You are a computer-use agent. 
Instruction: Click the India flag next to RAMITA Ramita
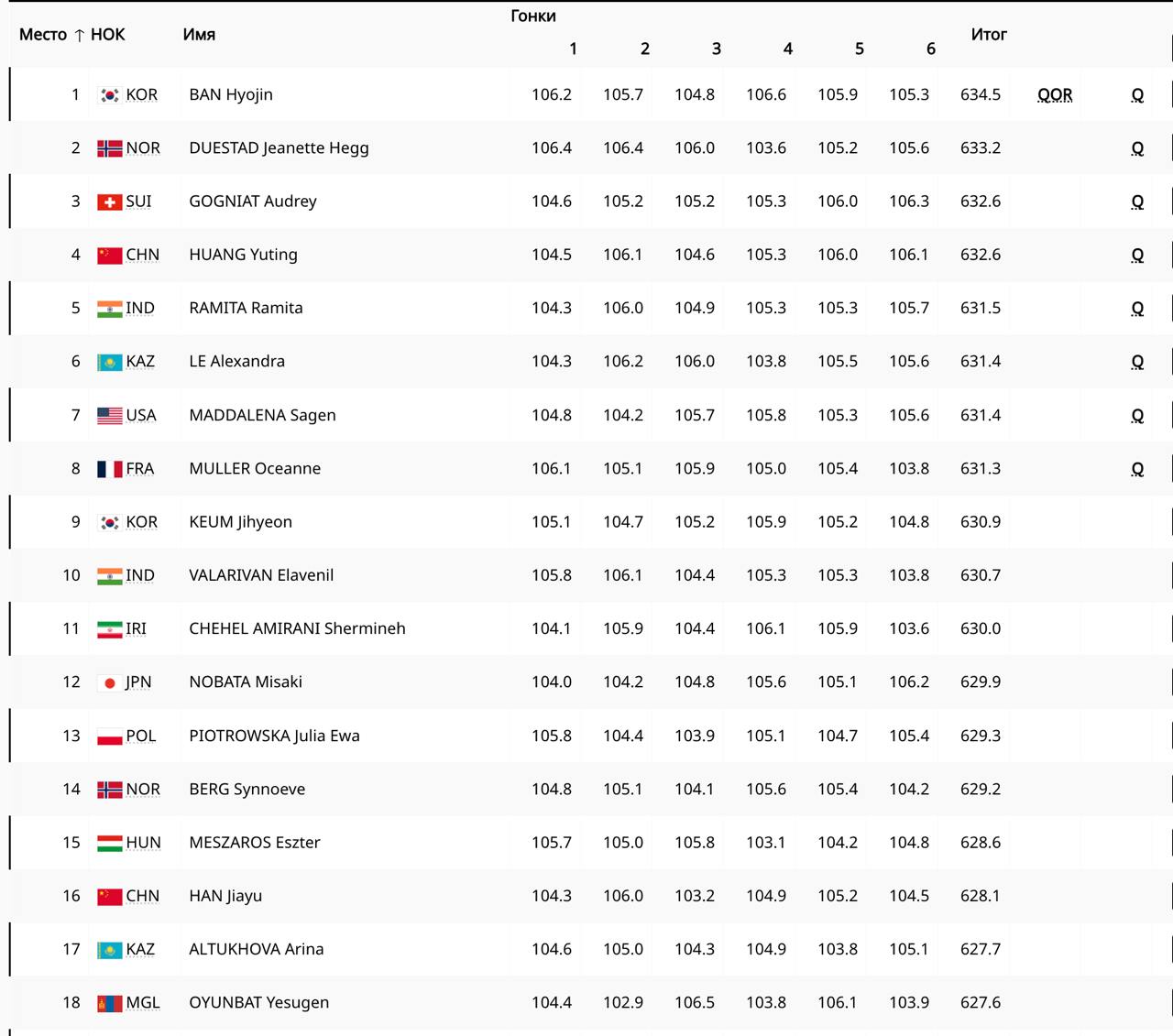(110, 309)
